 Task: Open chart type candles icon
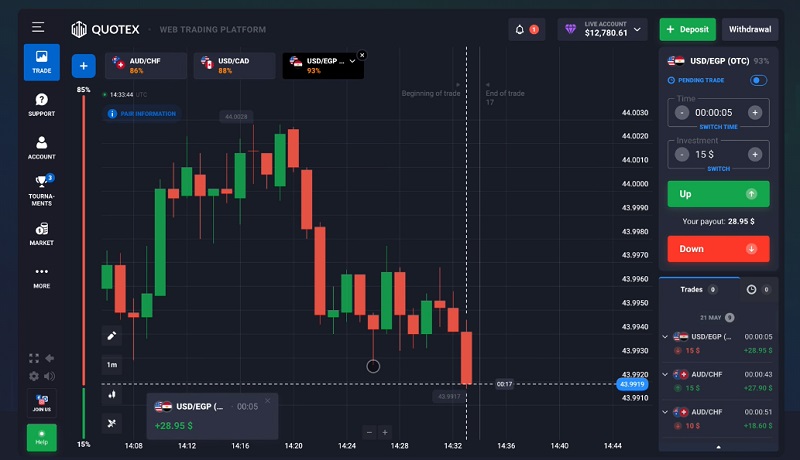112,394
